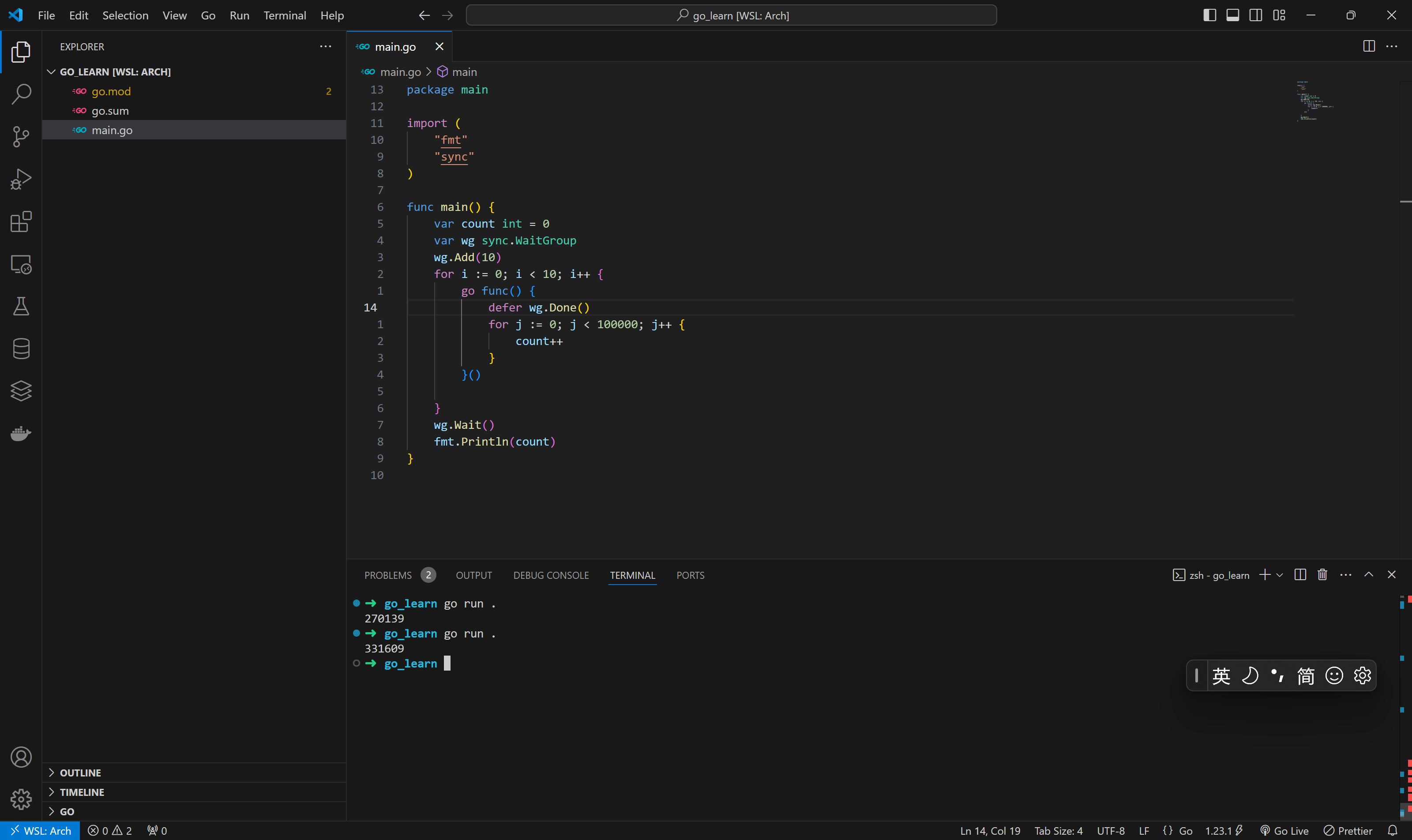Toggle the primary side bar layout button
Image resolution: width=1412 pixels, height=840 pixels.
tap(1209, 15)
